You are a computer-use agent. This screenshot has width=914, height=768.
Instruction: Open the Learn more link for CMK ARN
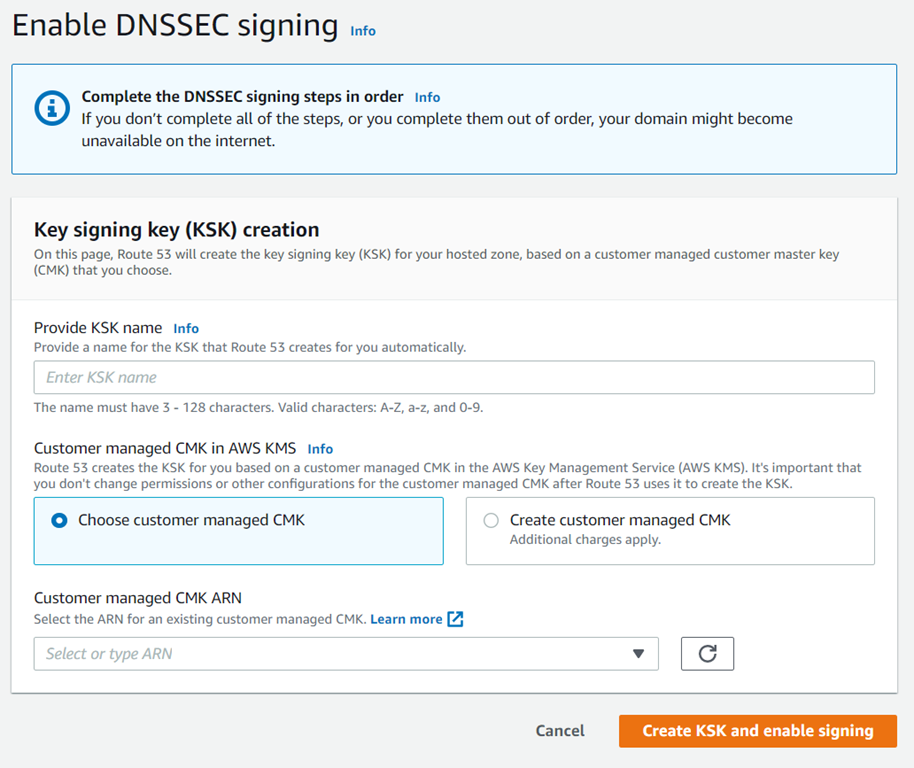[x=406, y=619]
